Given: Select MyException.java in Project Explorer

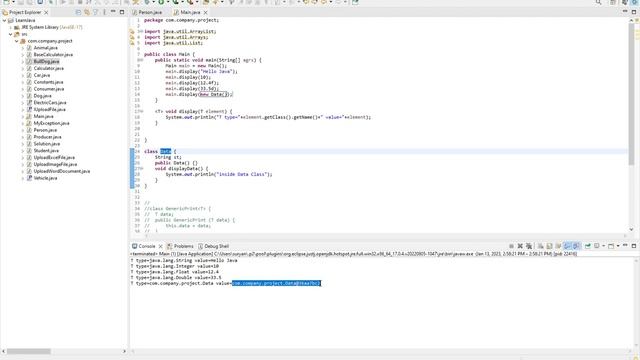Looking at the screenshot, I should (51, 123).
